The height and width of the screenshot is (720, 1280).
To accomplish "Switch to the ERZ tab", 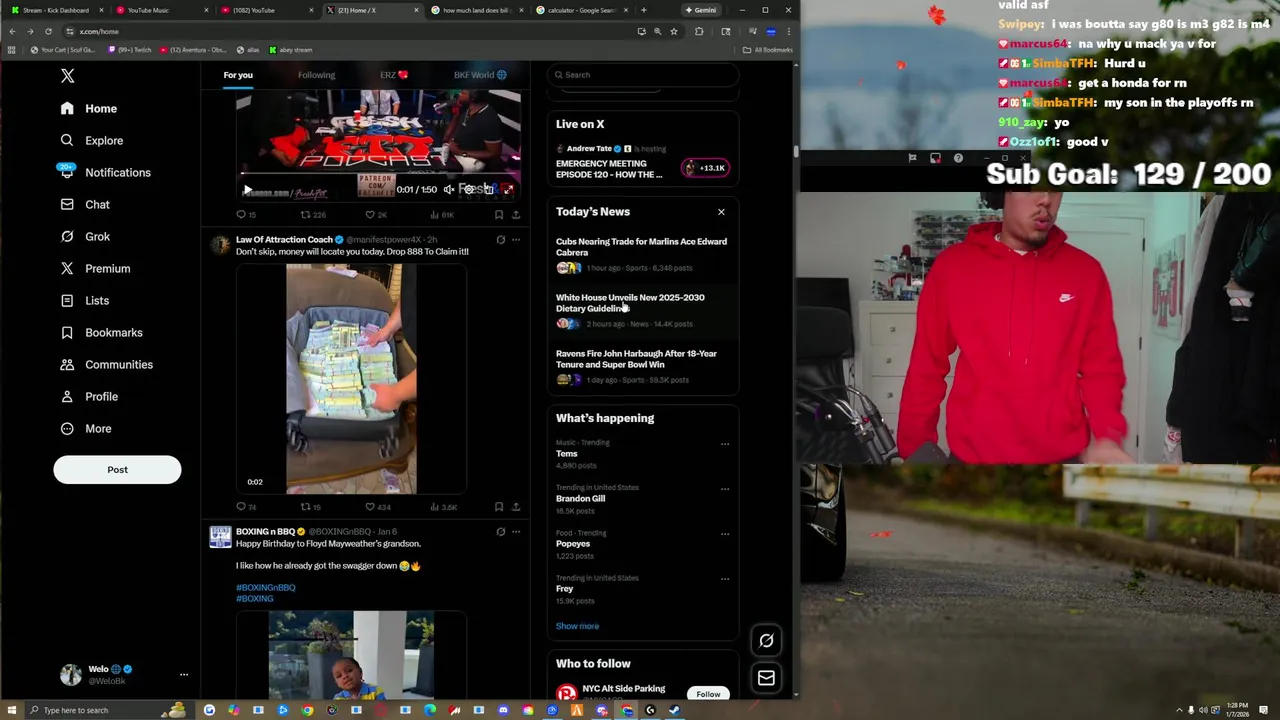I will [x=394, y=75].
